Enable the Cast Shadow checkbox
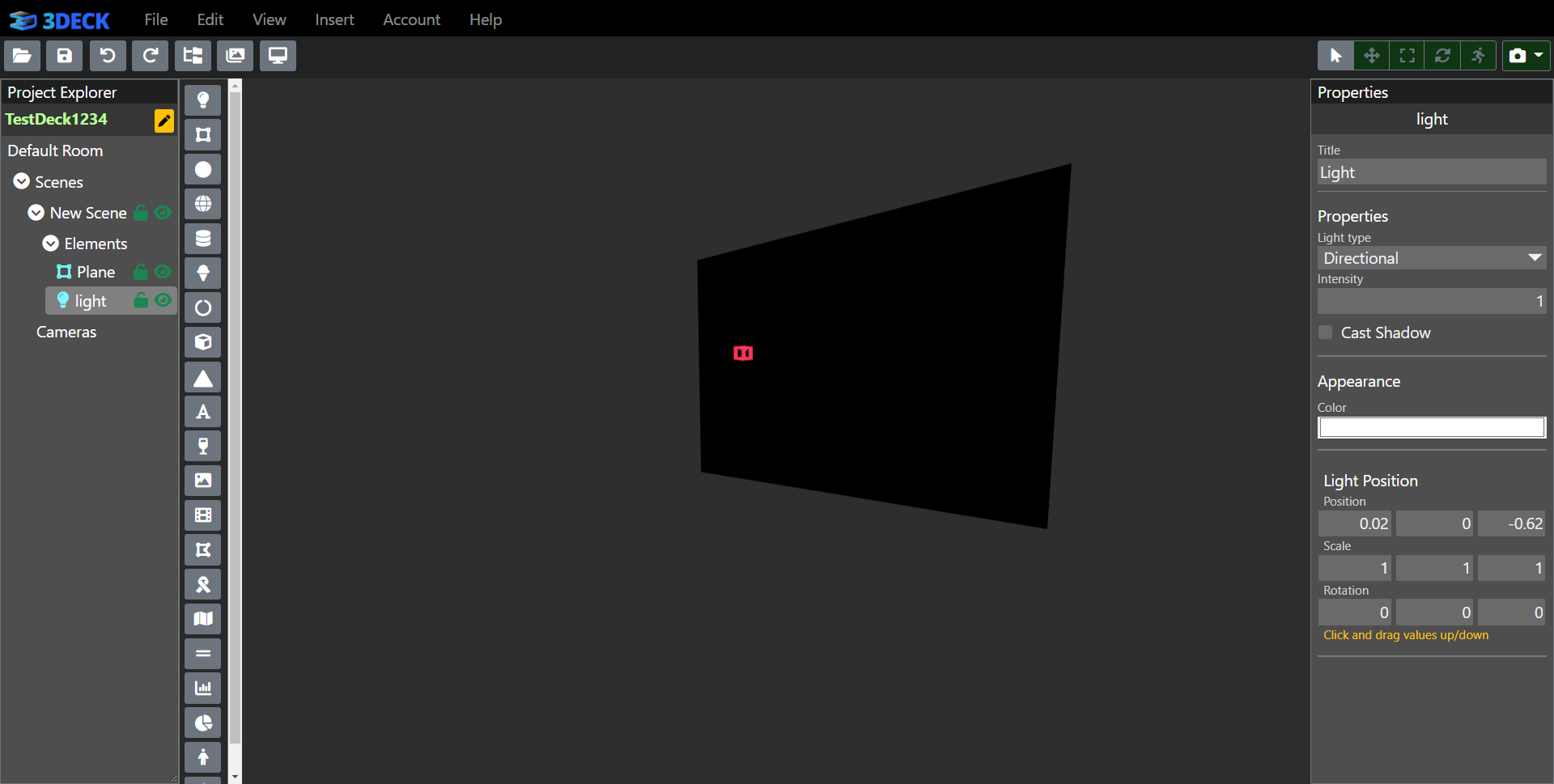Screen dimensions: 1554x784 [1325, 333]
